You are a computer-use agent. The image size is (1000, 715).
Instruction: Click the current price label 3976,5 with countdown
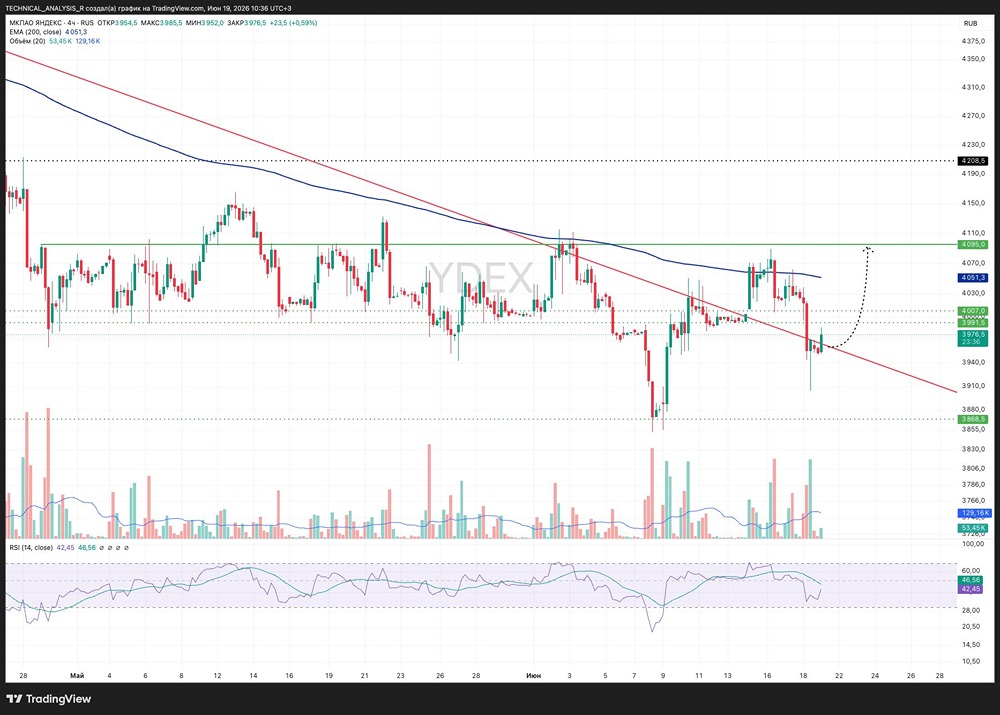tap(973, 338)
